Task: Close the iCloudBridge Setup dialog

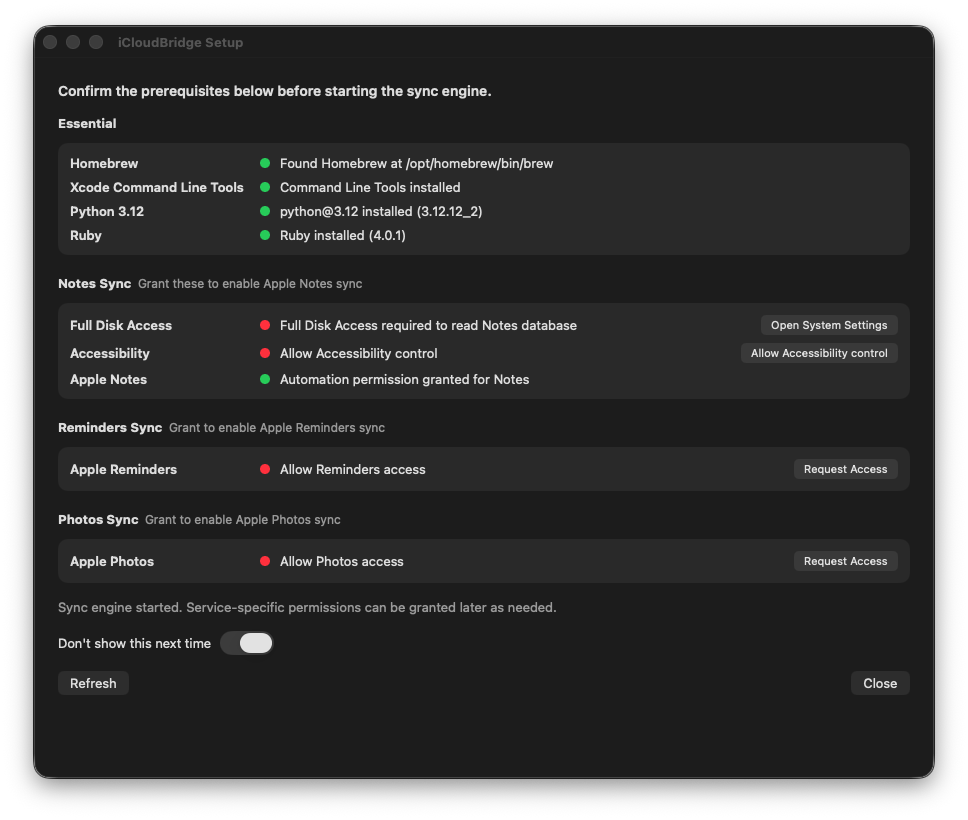Action: (879, 682)
